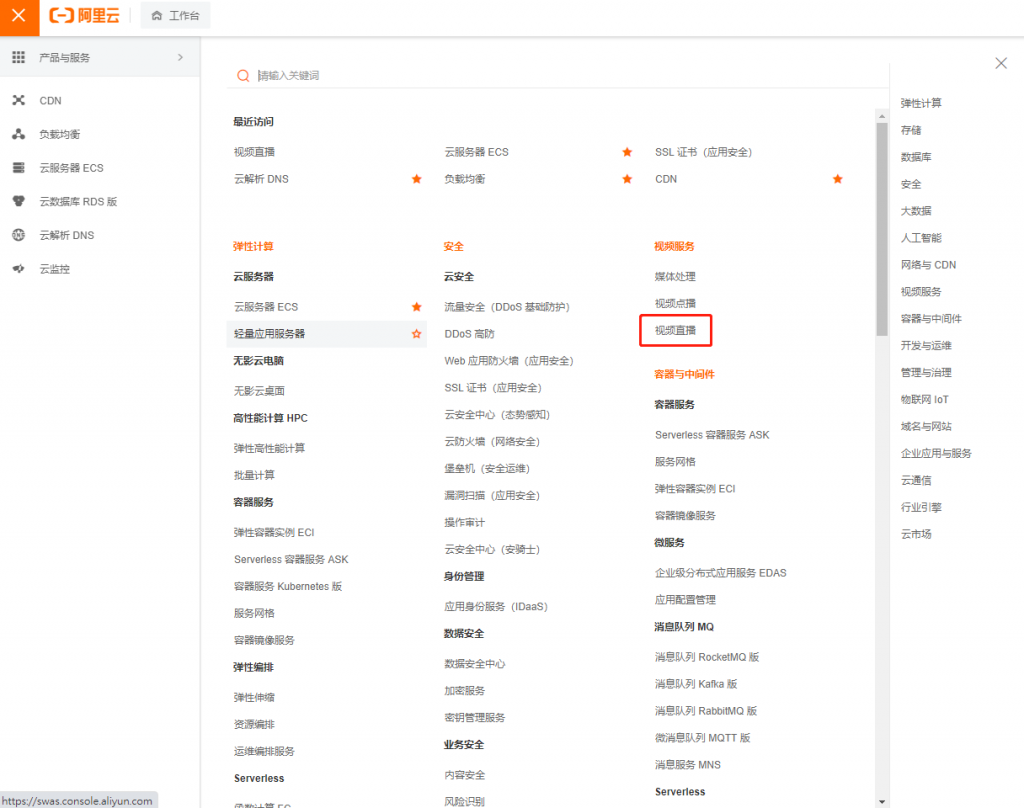The width and height of the screenshot is (1024, 808).
Task: Open 无影云桌面 service
Action: pos(259,391)
